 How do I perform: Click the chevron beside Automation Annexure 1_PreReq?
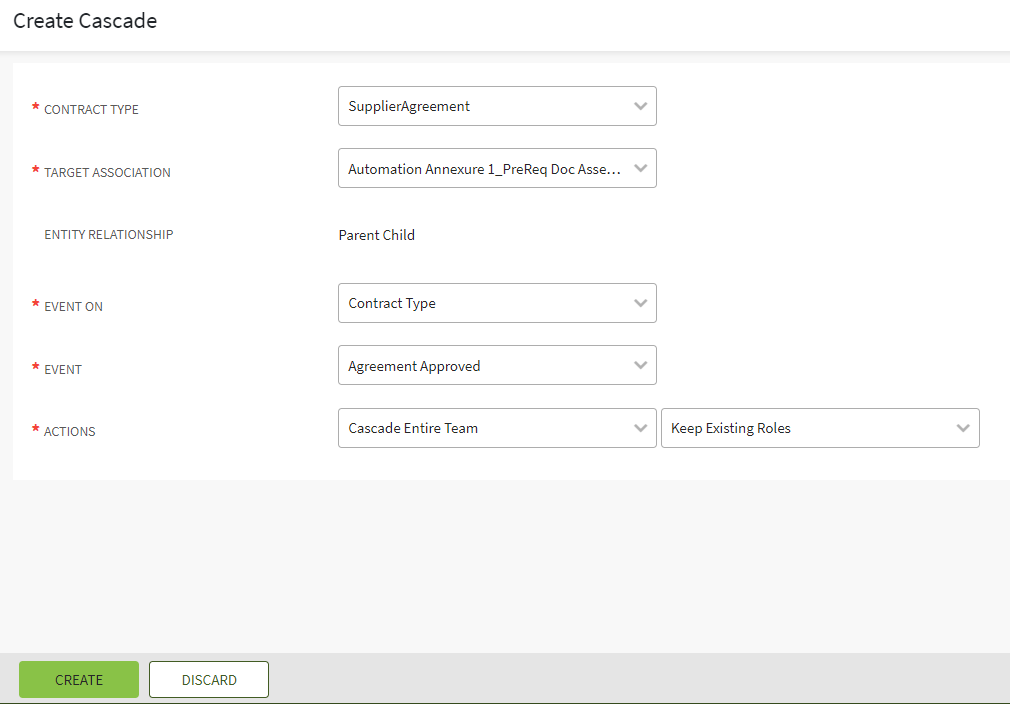(641, 169)
